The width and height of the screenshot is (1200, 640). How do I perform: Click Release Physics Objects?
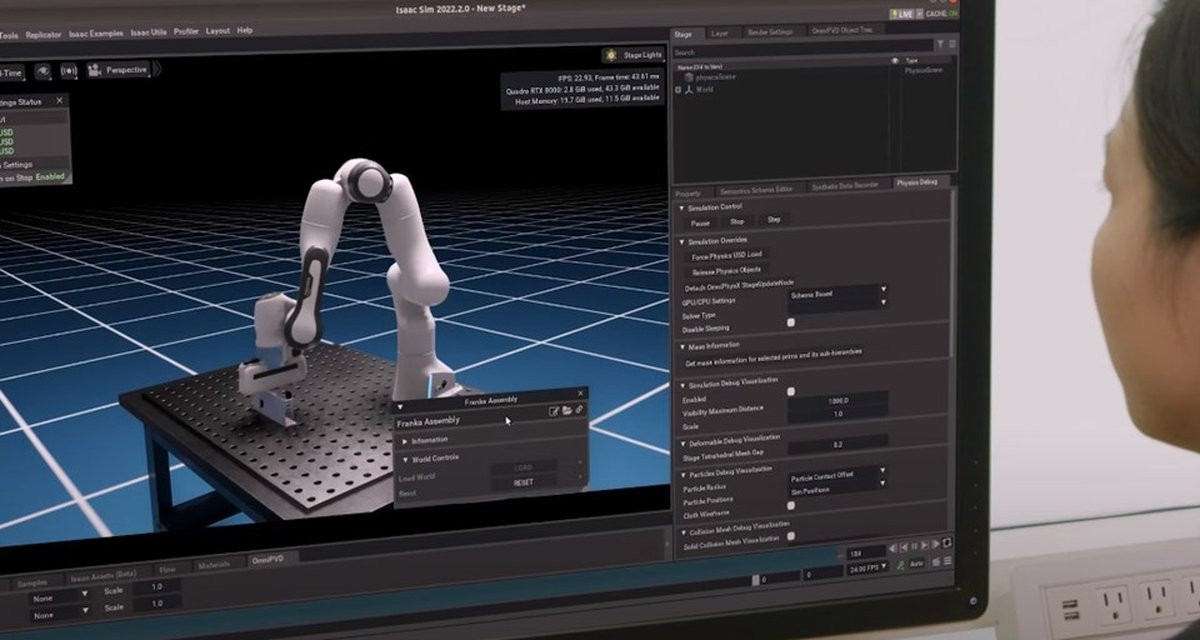coord(727,270)
